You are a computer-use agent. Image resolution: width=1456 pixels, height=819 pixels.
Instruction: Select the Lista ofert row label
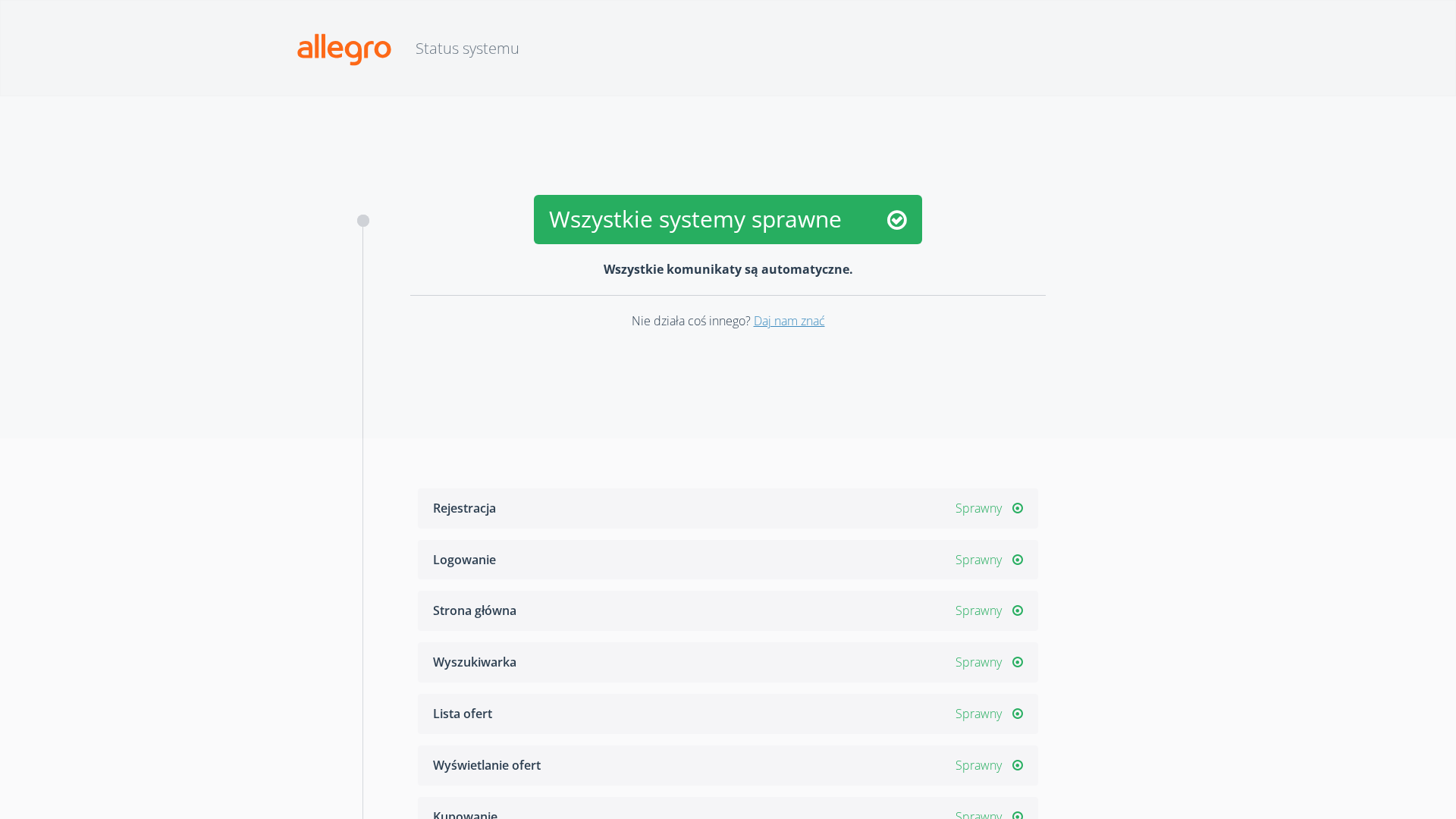click(x=463, y=714)
